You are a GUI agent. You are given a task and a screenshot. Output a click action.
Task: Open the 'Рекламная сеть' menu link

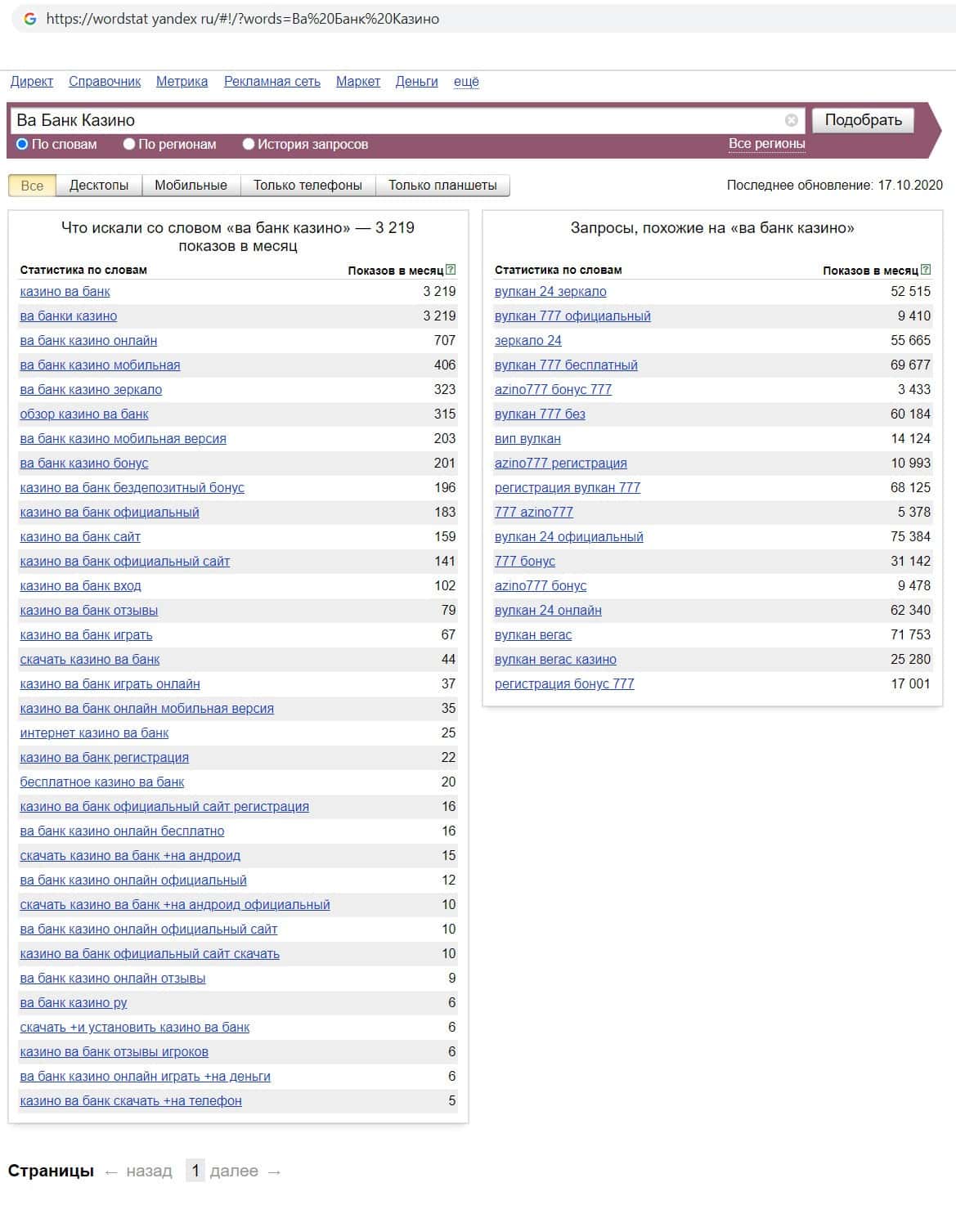point(272,82)
